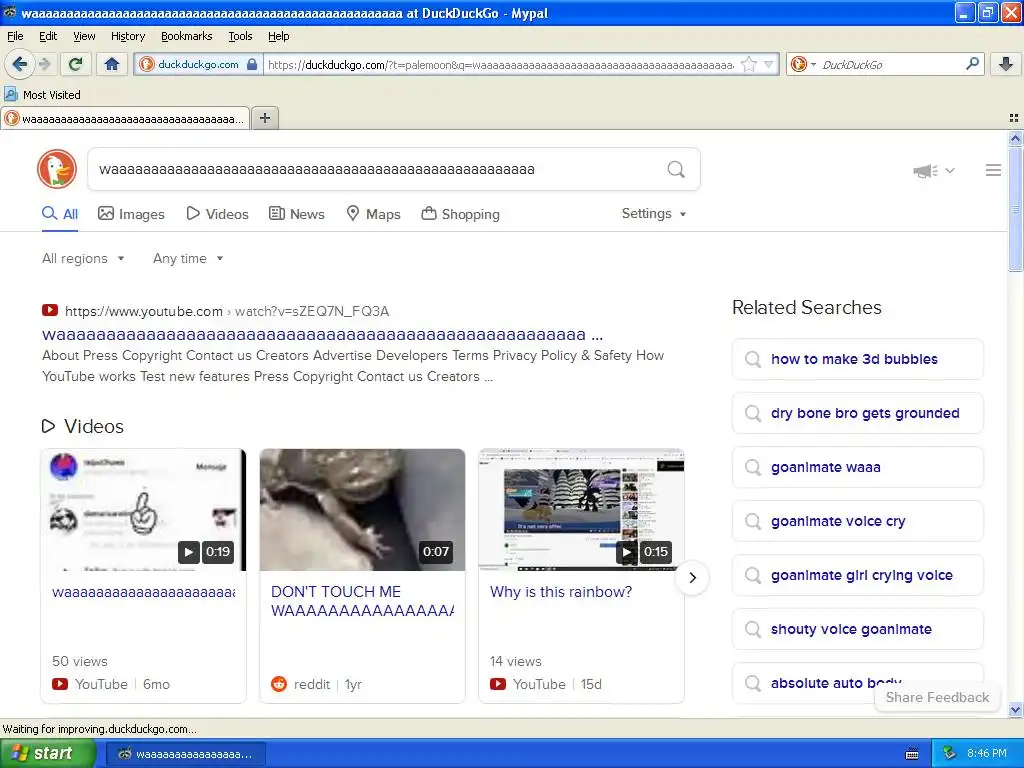The image size is (1024, 768).
Task: Open the 'Why is this rainbow?' title
Action: coord(561,592)
